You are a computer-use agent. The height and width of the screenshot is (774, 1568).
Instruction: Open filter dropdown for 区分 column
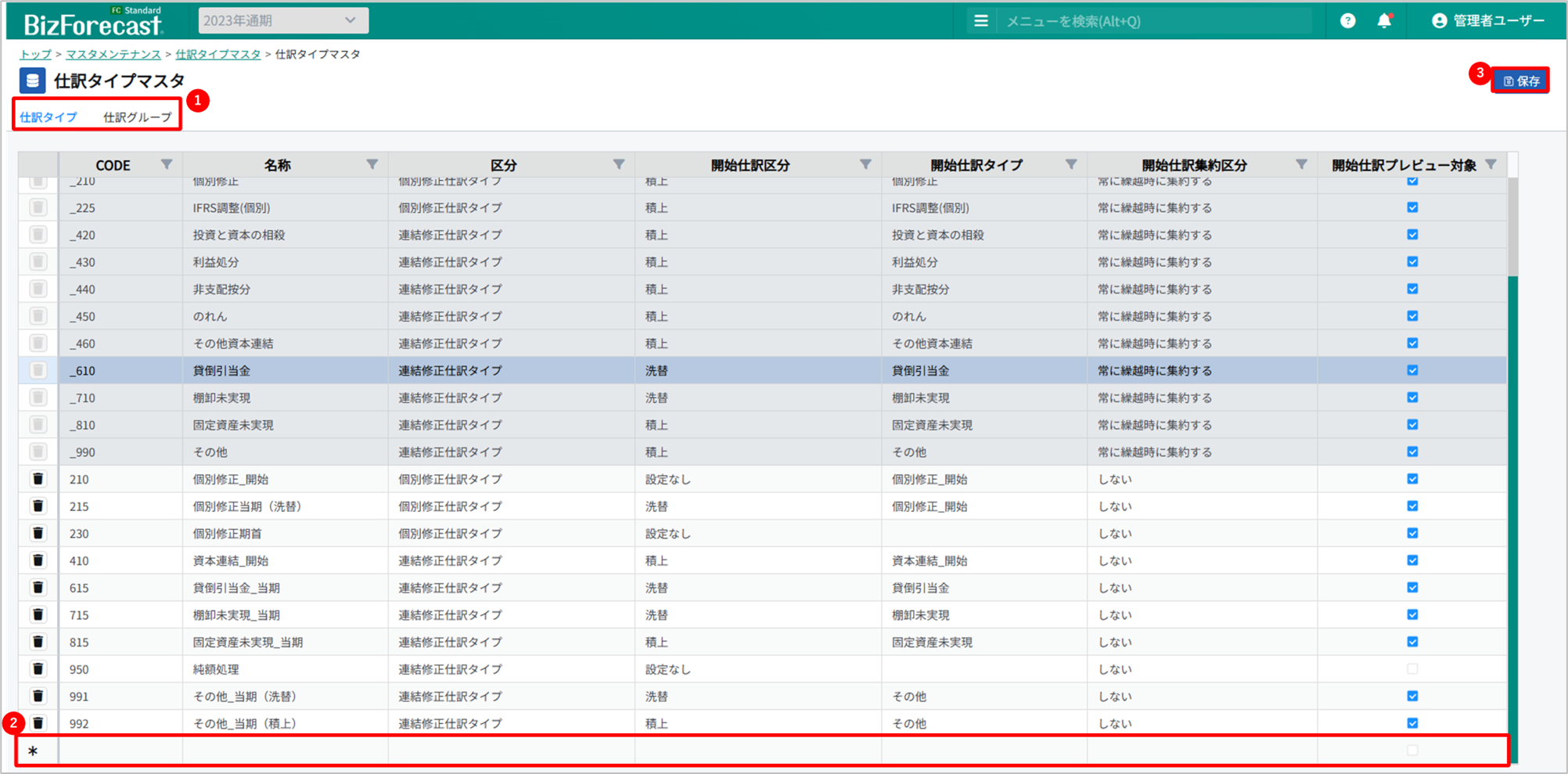619,164
